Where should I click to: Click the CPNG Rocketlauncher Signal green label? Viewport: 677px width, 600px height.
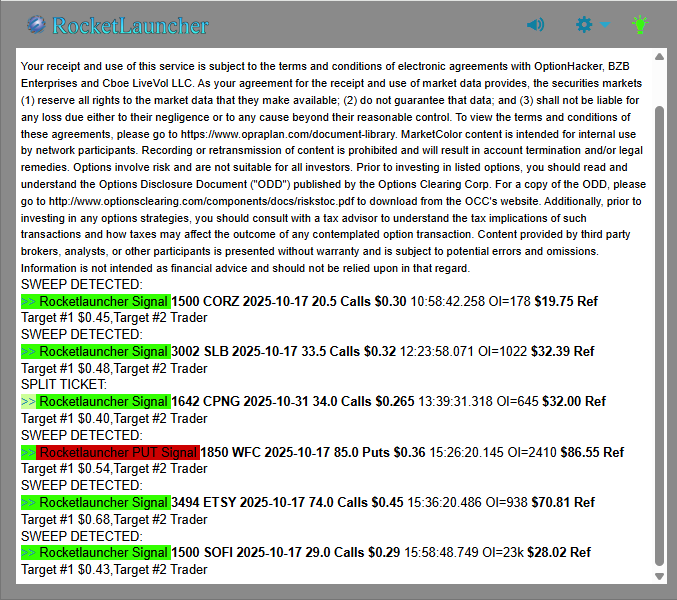click(x=96, y=401)
